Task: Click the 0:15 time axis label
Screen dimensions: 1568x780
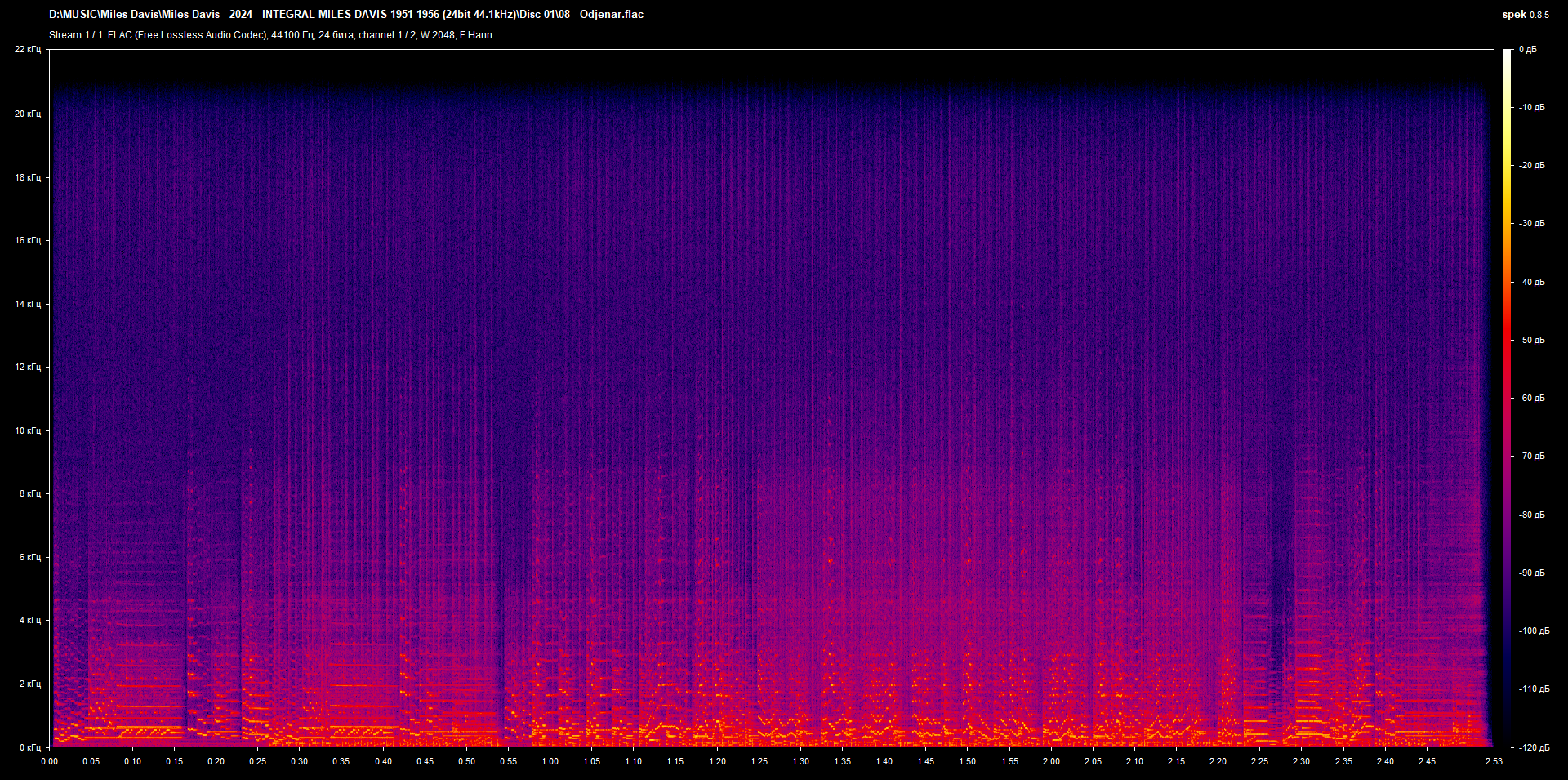Action: coord(174,761)
